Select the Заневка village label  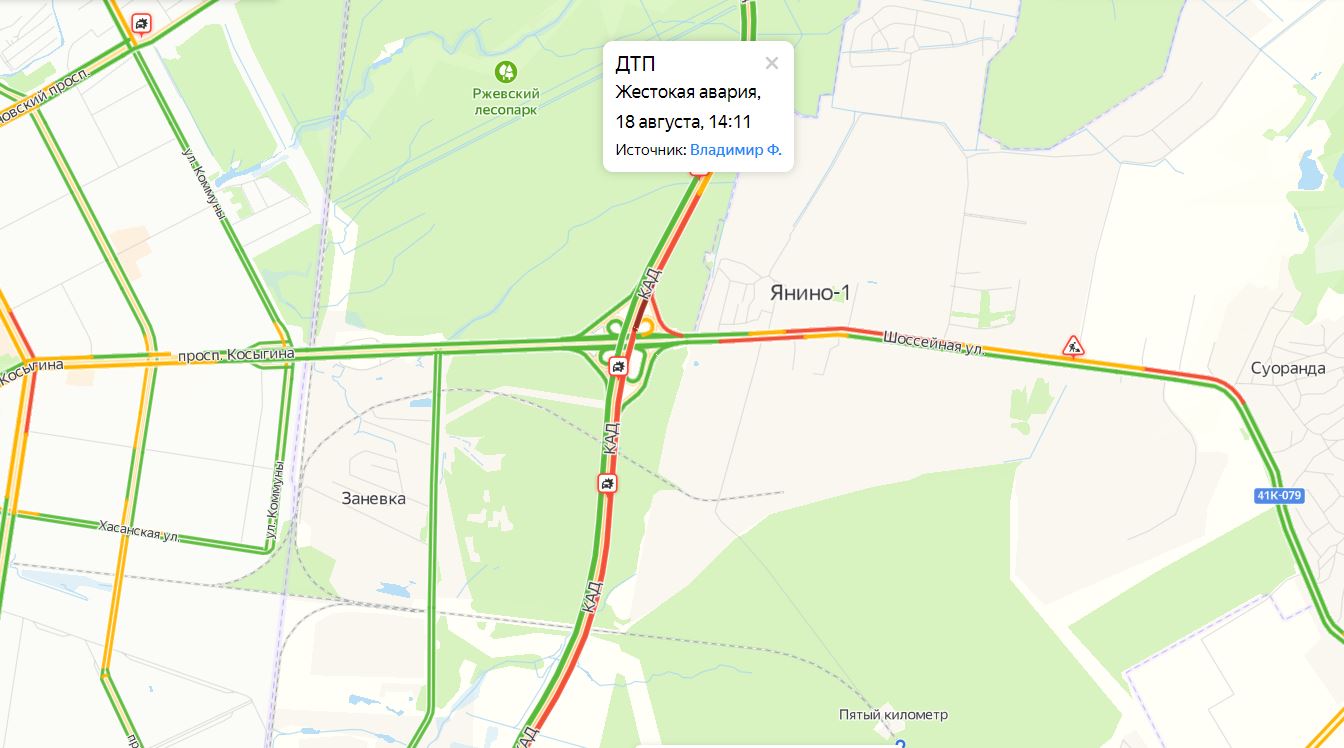[373, 498]
